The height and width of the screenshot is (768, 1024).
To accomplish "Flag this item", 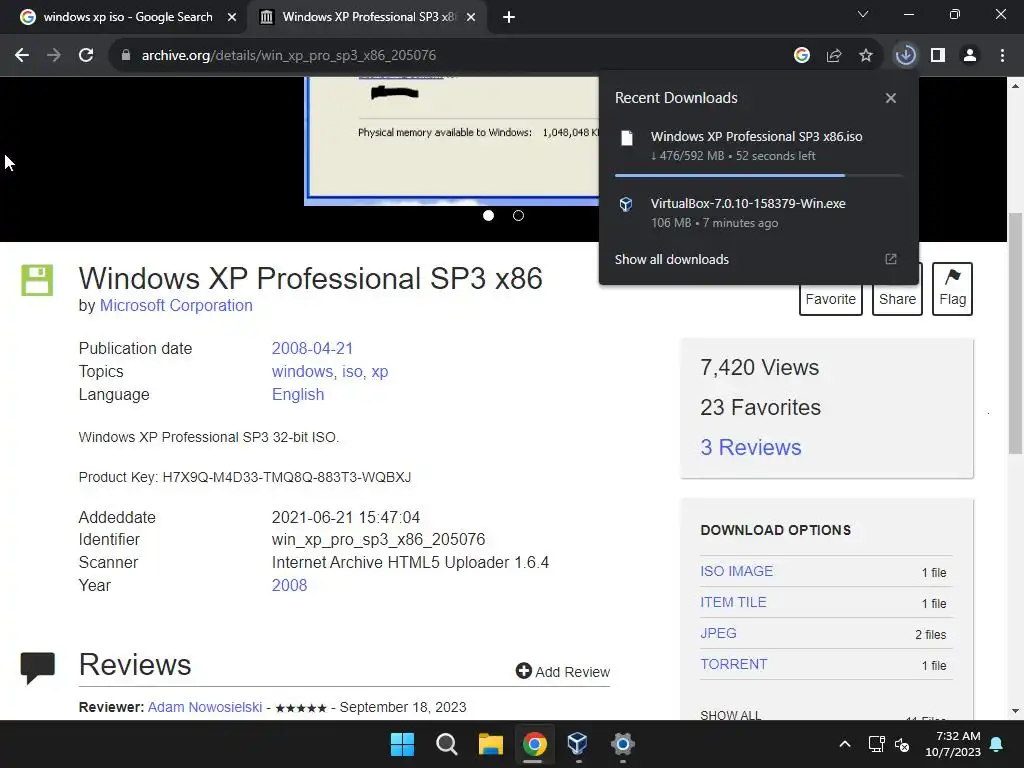I will click(x=952, y=289).
